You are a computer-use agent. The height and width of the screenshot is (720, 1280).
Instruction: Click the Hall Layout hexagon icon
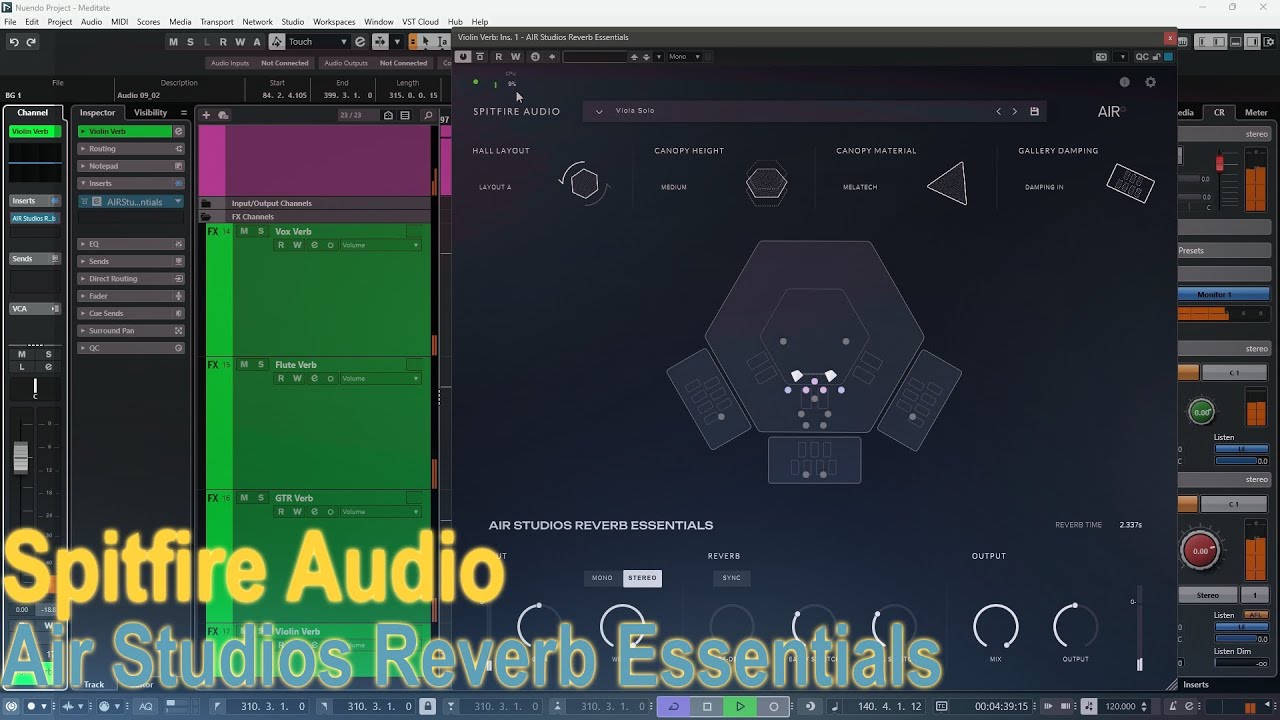point(584,184)
